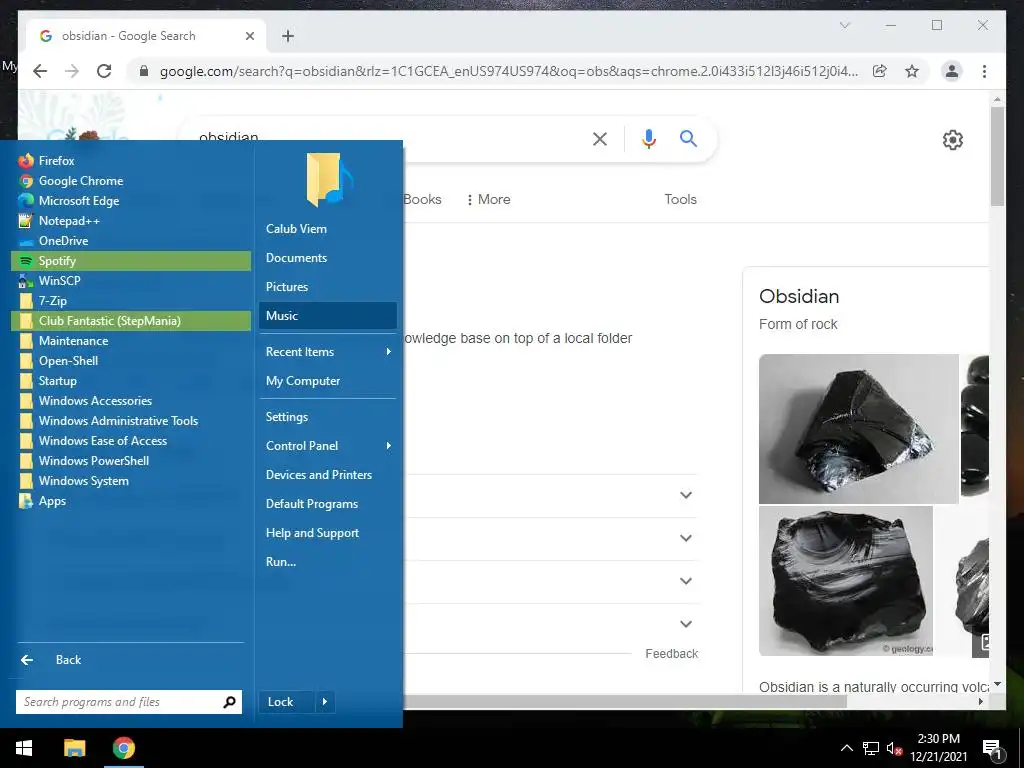
Task: Show hidden system tray icons
Action: (846, 748)
